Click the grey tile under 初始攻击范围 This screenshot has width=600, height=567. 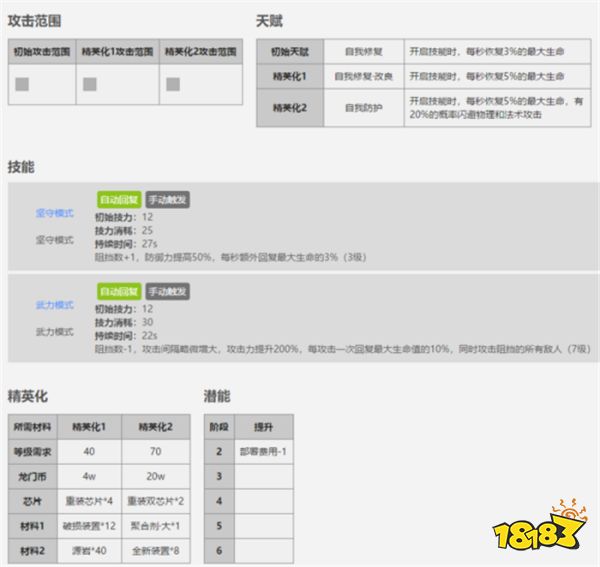click(x=21, y=85)
